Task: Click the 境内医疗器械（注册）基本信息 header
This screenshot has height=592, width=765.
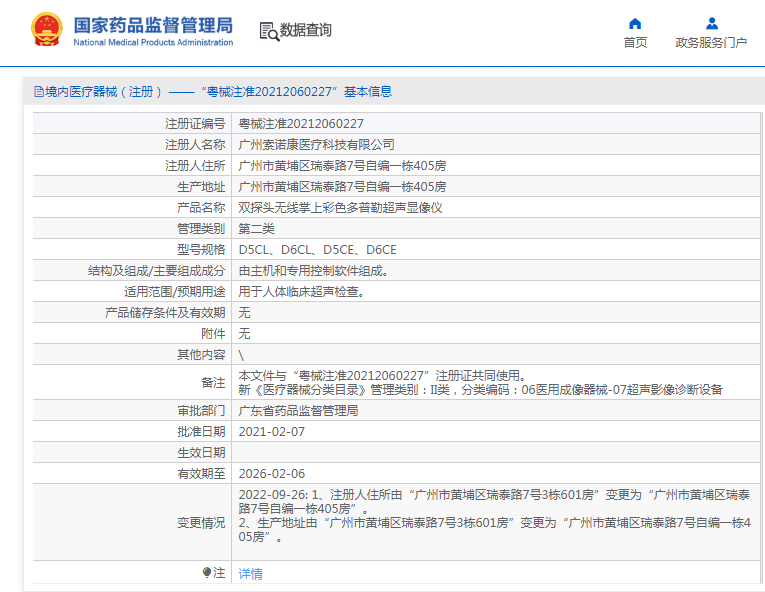Action: coord(213,91)
